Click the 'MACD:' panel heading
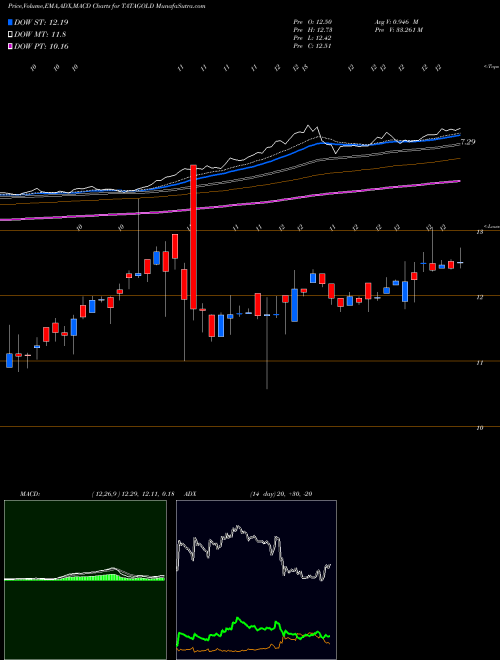 point(30,494)
